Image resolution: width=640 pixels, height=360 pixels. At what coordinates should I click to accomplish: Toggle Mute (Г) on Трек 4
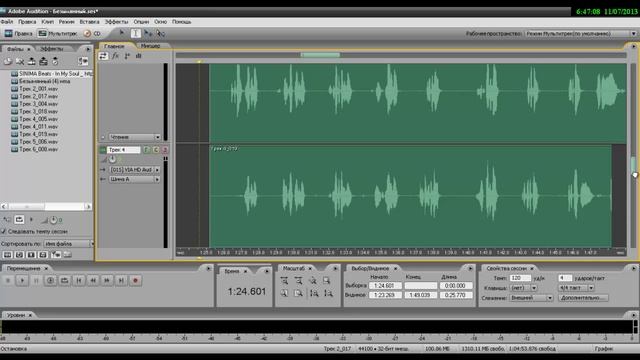pyautogui.click(x=147, y=150)
